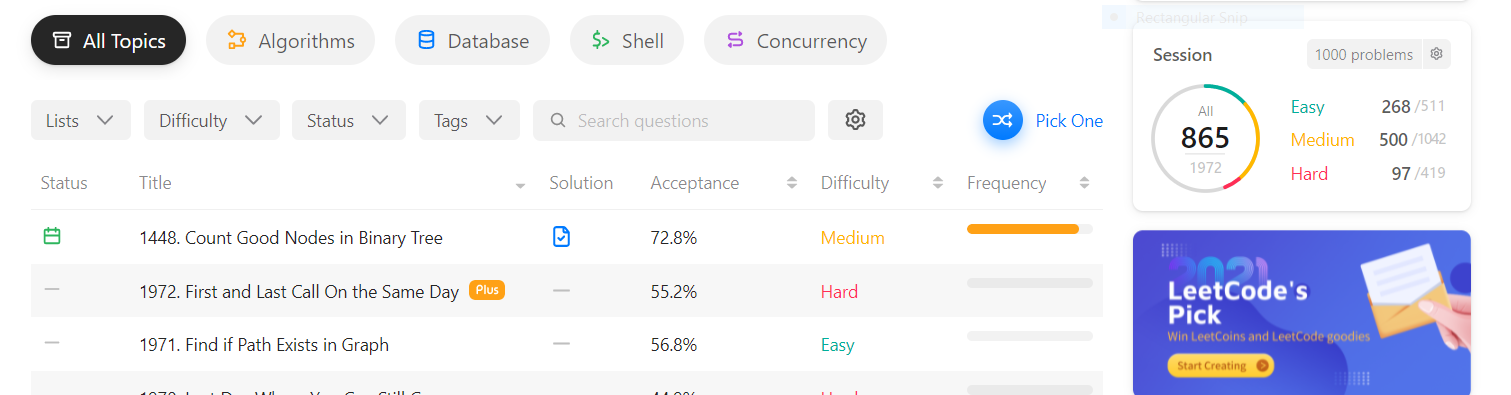This screenshot has height=395, width=1511.
Task: Sort by Difficulty column arrows
Action: pos(938,183)
